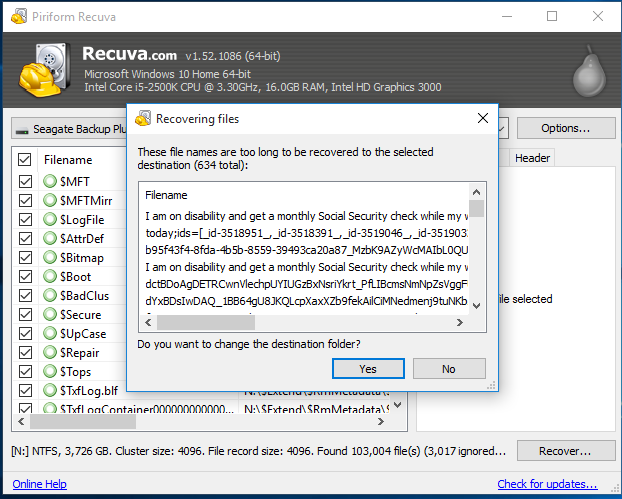This screenshot has height=499, width=622.
Task: Open the Options dialog
Action: pyautogui.click(x=566, y=128)
